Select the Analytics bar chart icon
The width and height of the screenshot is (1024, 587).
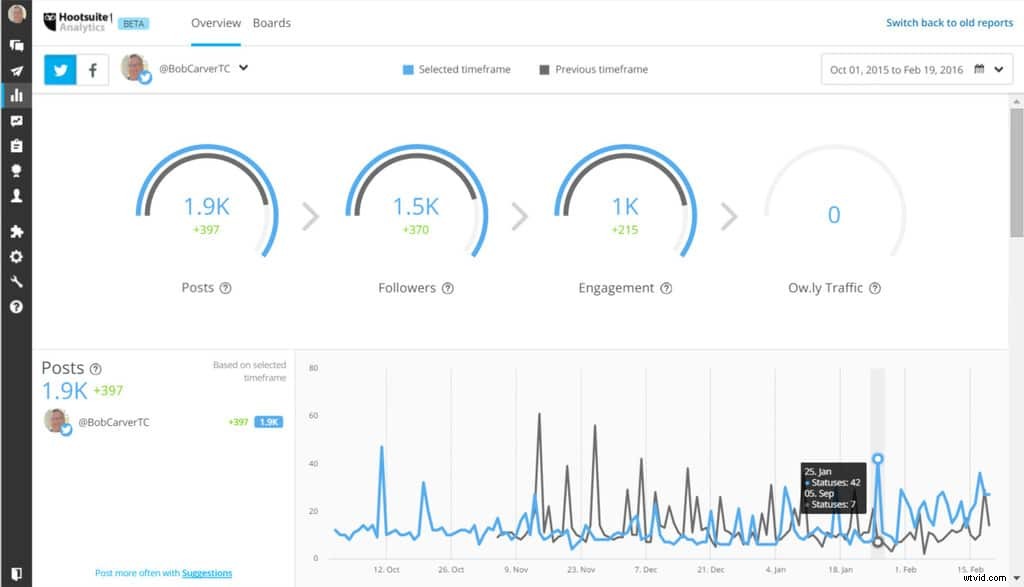pyautogui.click(x=14, y=95)
